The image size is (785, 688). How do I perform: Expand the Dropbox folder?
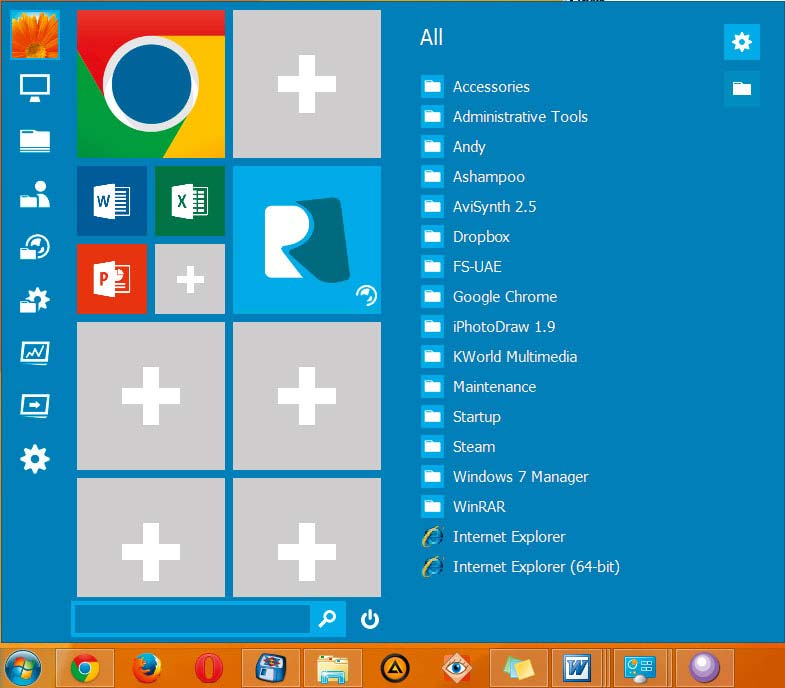[x=466, y=237]
